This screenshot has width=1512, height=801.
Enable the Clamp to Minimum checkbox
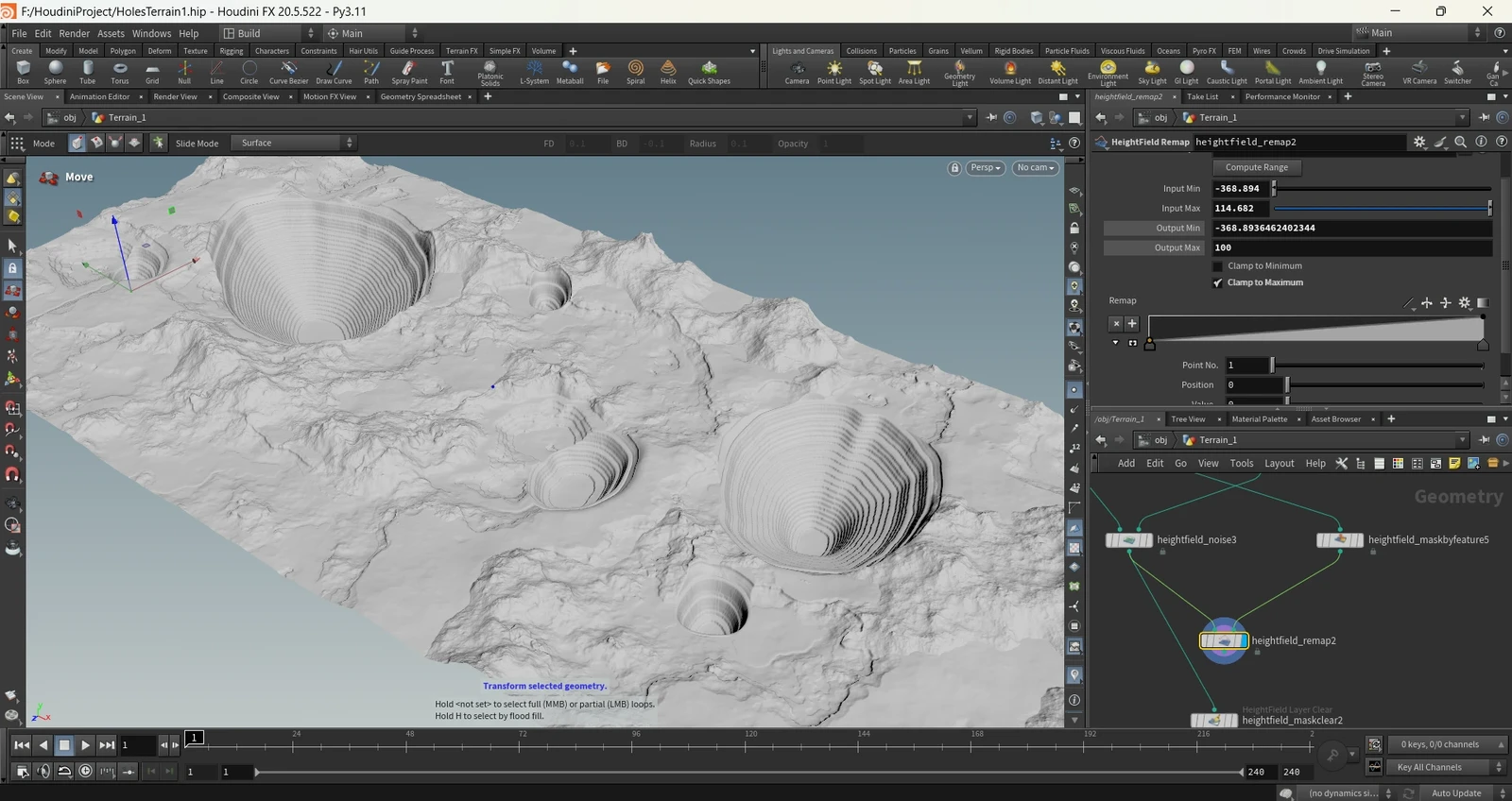tap(1218, 266)
